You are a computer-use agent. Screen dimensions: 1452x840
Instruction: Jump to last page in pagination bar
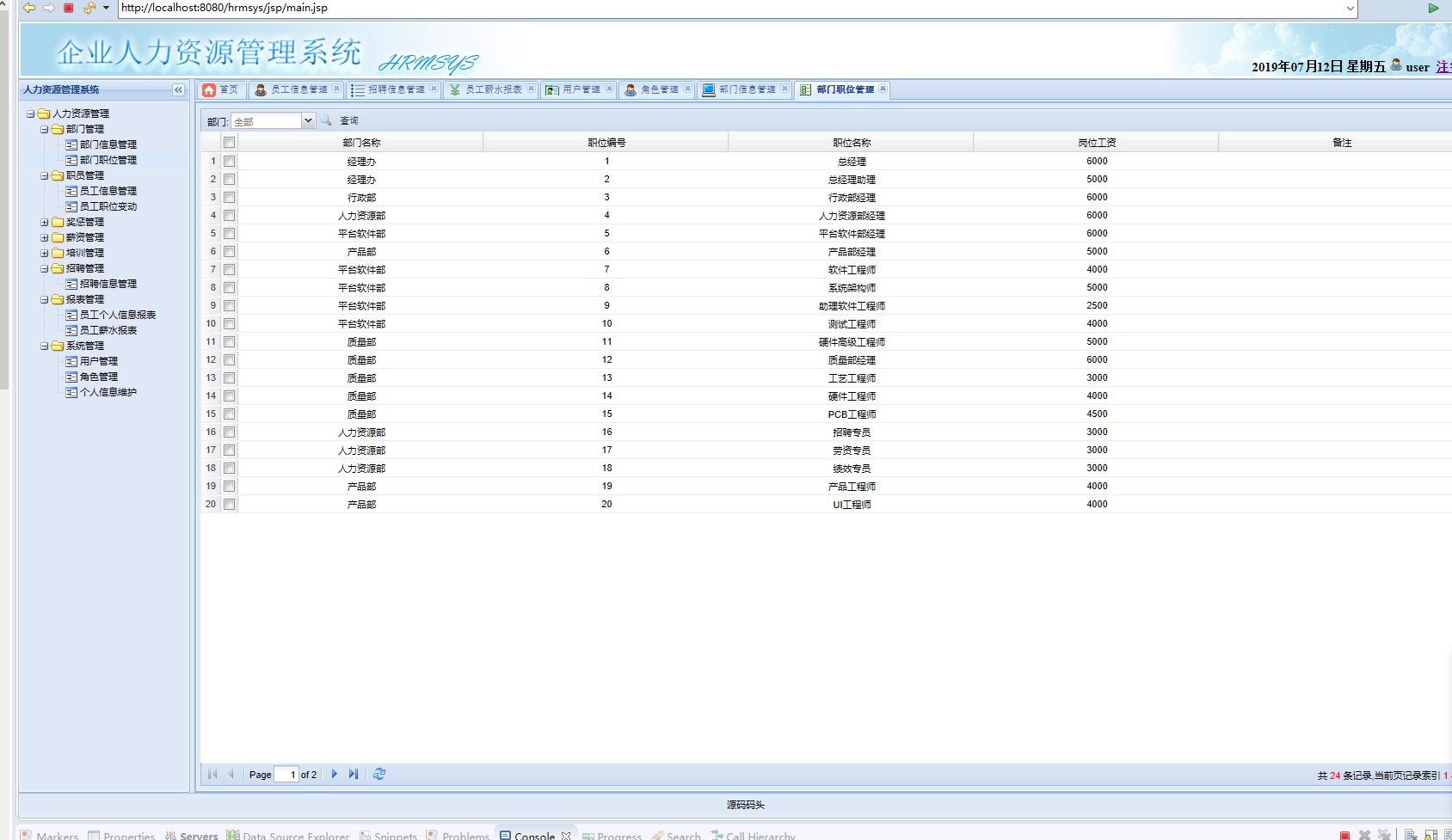(x=354, y=775)
